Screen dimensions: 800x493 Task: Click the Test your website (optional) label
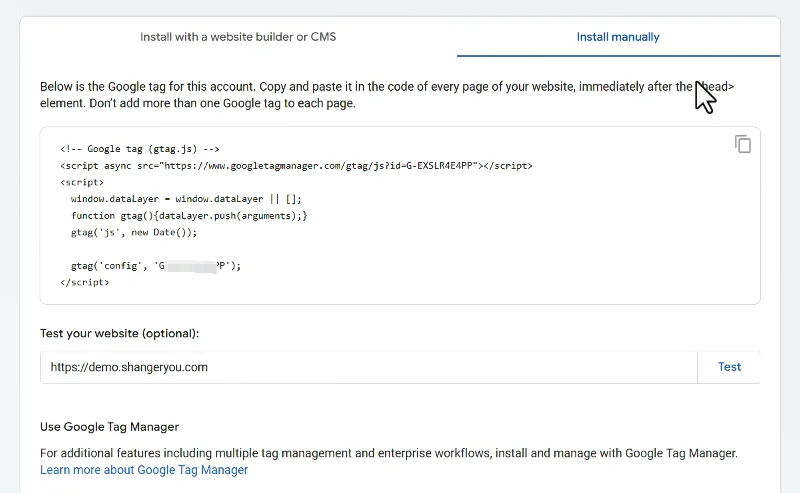tap(119, 333)
